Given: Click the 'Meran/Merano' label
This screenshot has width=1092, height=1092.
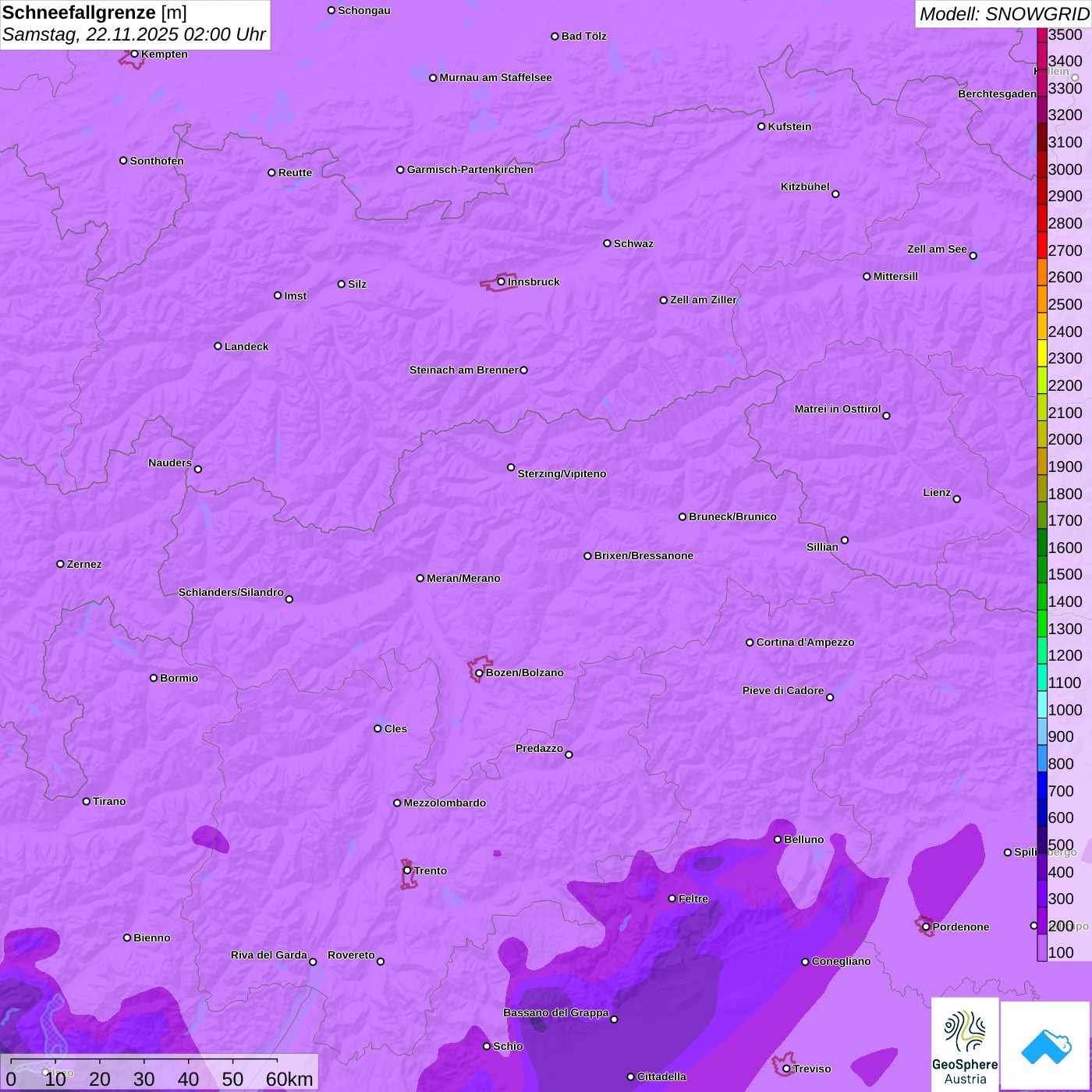Looking at the screenshot, I should click(463, 578).
